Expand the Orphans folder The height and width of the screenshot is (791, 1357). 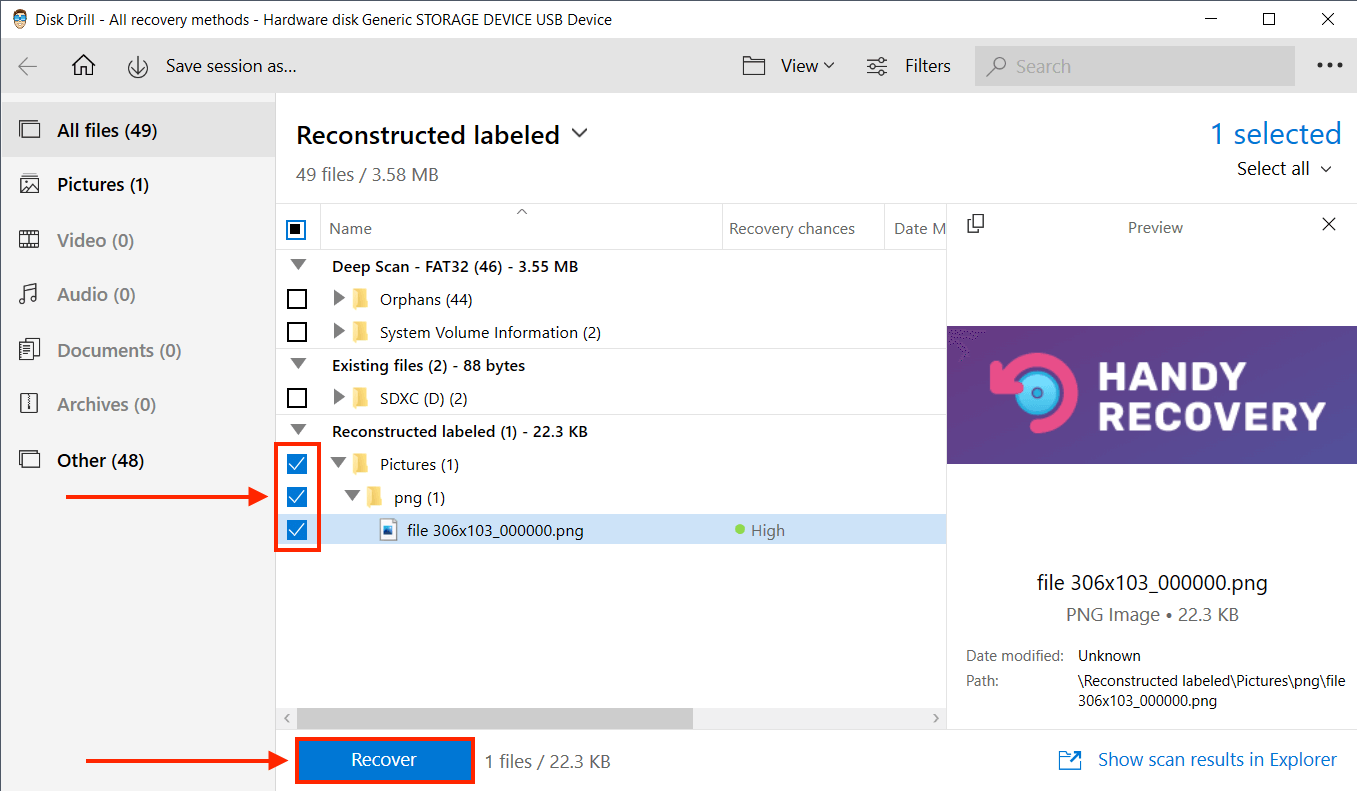tap(339, 298)
